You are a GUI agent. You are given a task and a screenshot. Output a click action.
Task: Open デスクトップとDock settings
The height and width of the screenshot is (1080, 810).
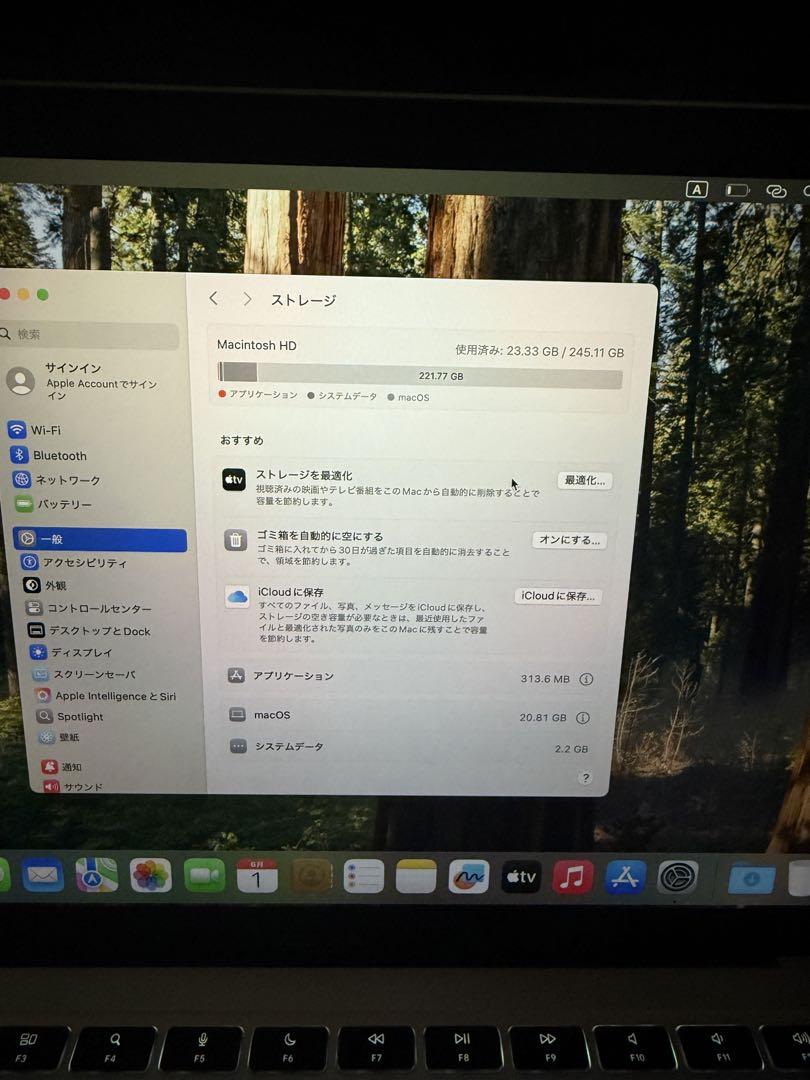89,630
